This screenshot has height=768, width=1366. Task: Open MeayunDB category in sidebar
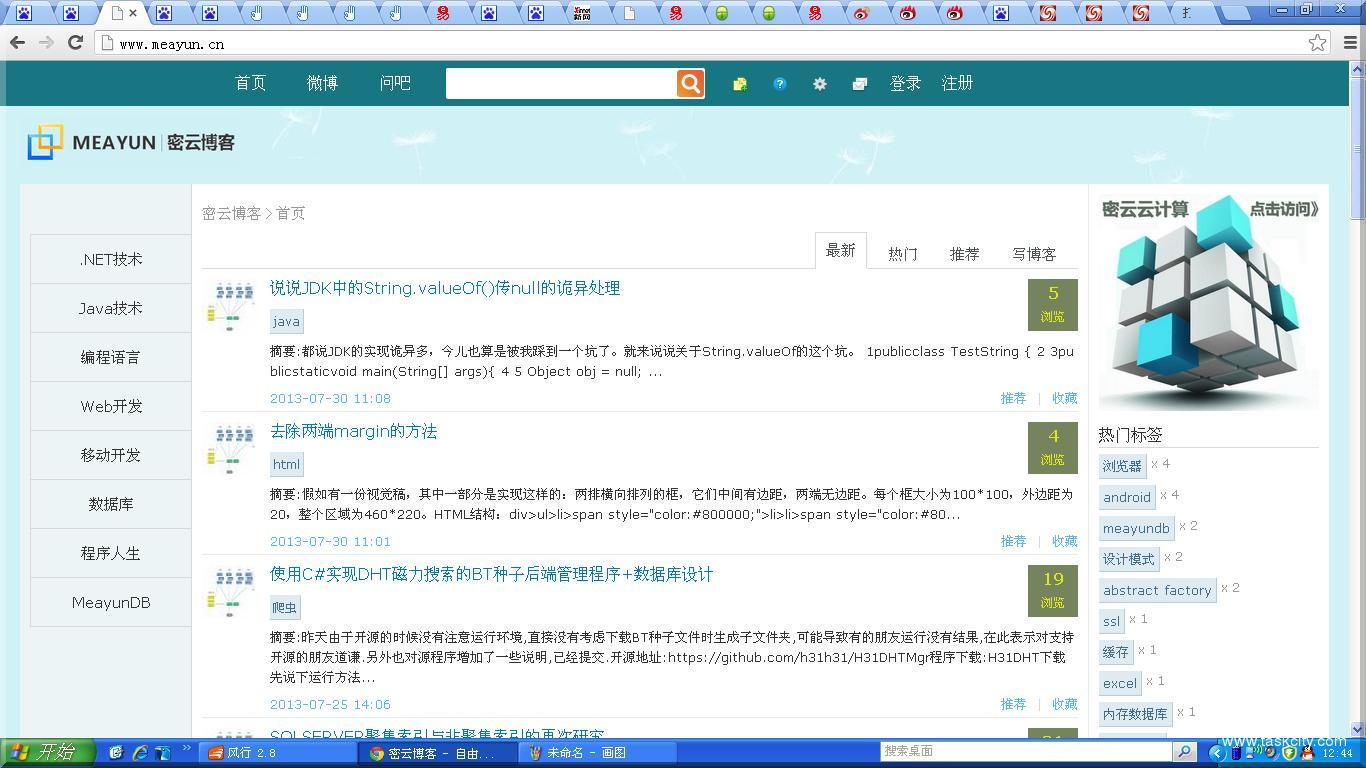click(111, 602)
